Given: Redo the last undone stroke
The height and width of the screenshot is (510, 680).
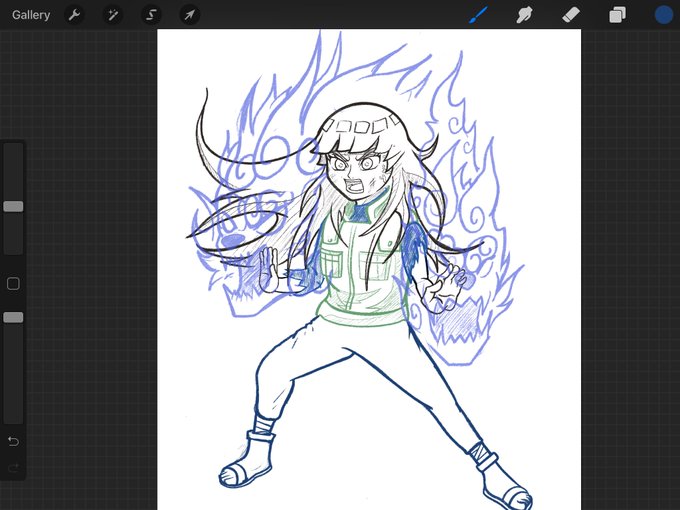Looking at the screenshot, I should pyautogui.click(x=13, y=468).
